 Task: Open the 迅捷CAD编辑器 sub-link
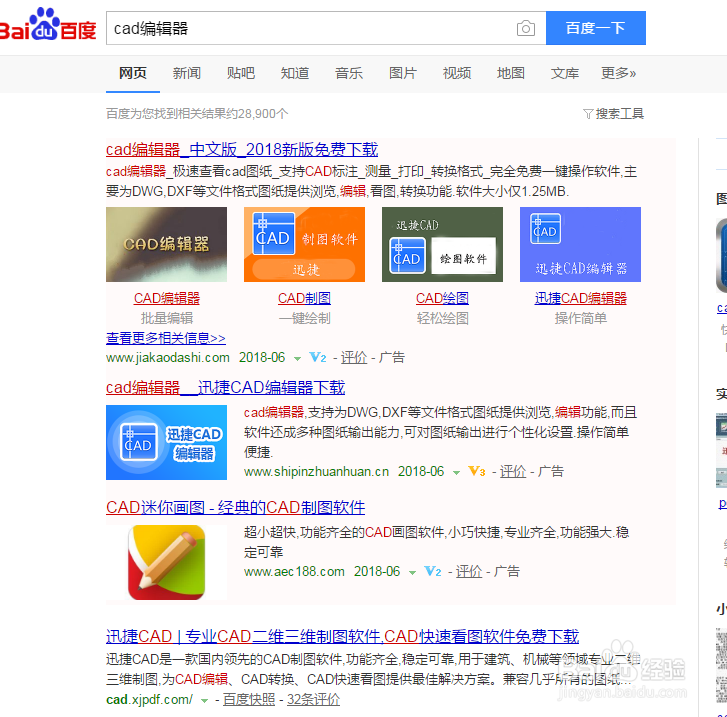coord(580,298)
